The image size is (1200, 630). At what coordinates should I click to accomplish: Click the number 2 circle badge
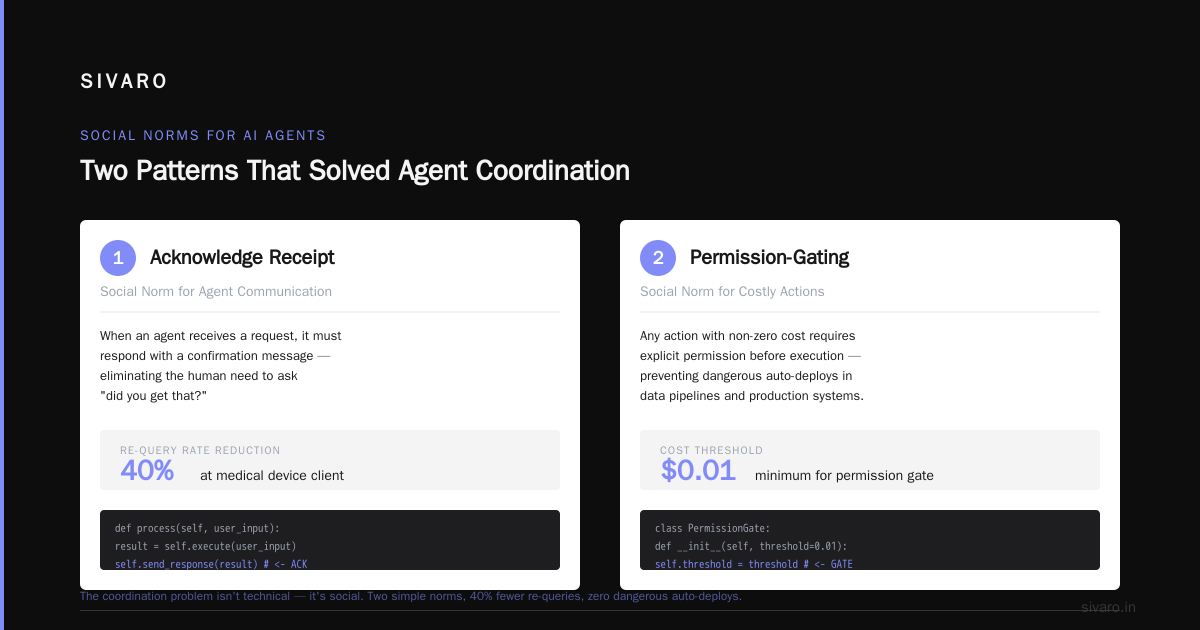click(658, 258)
